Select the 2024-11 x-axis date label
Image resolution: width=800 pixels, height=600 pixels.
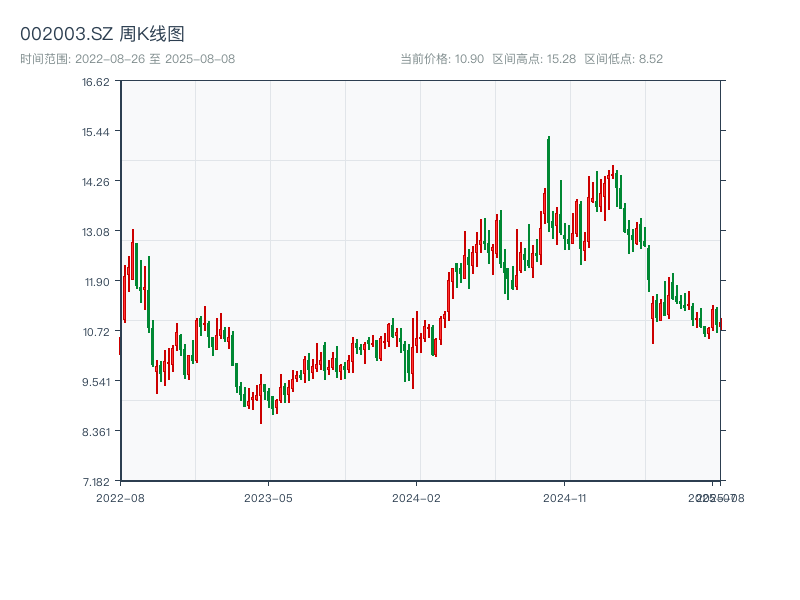pos(565,497)
